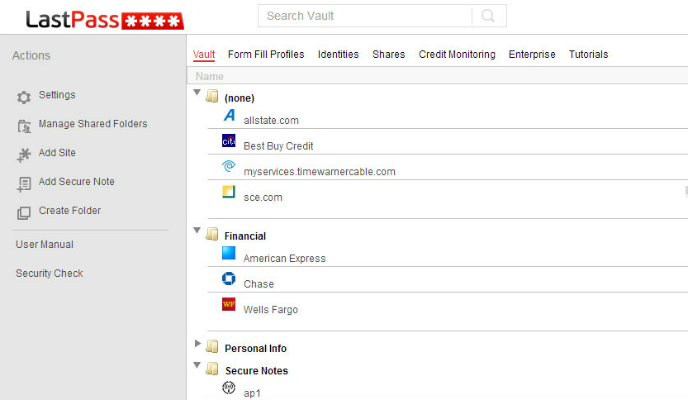The width and height of the screenshot is (688, 400).
Task: Select the Secure Notes folder label
Action: click(x=257, y=371)
